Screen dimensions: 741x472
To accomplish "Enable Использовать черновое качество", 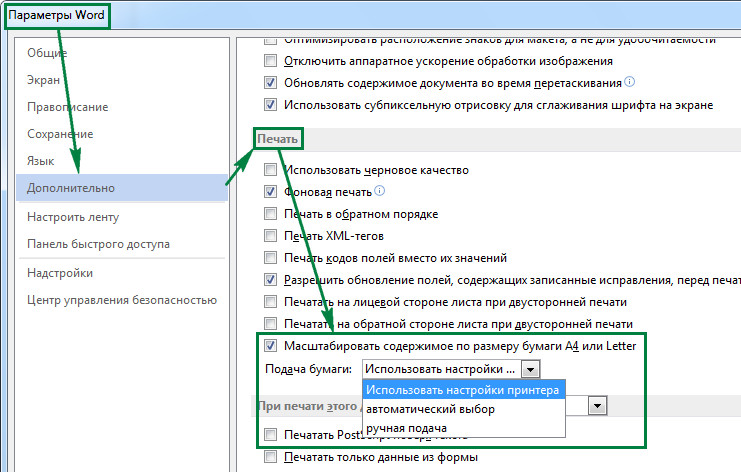I will 270,170.
